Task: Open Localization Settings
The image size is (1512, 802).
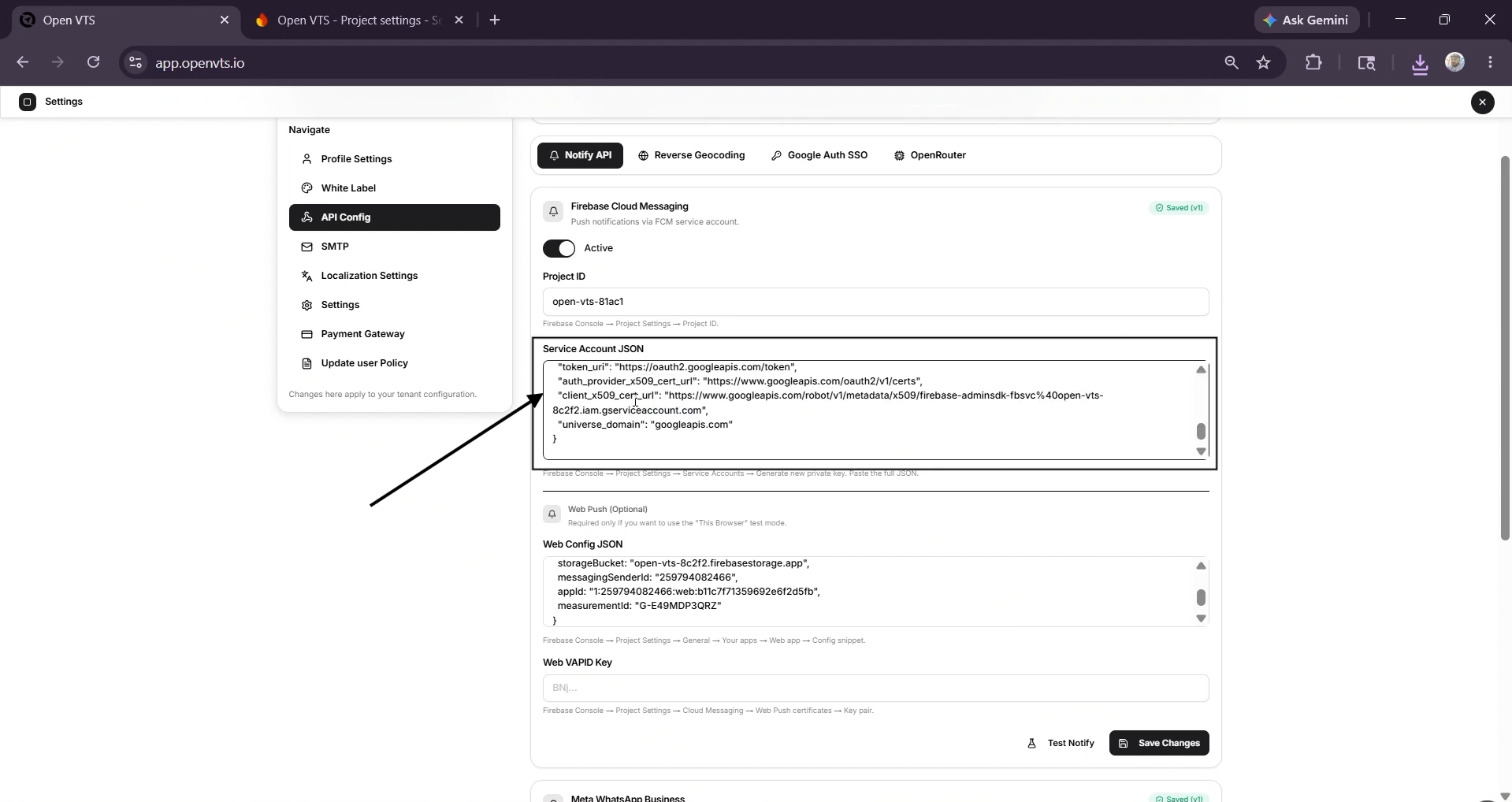Action: coord(394,276)
